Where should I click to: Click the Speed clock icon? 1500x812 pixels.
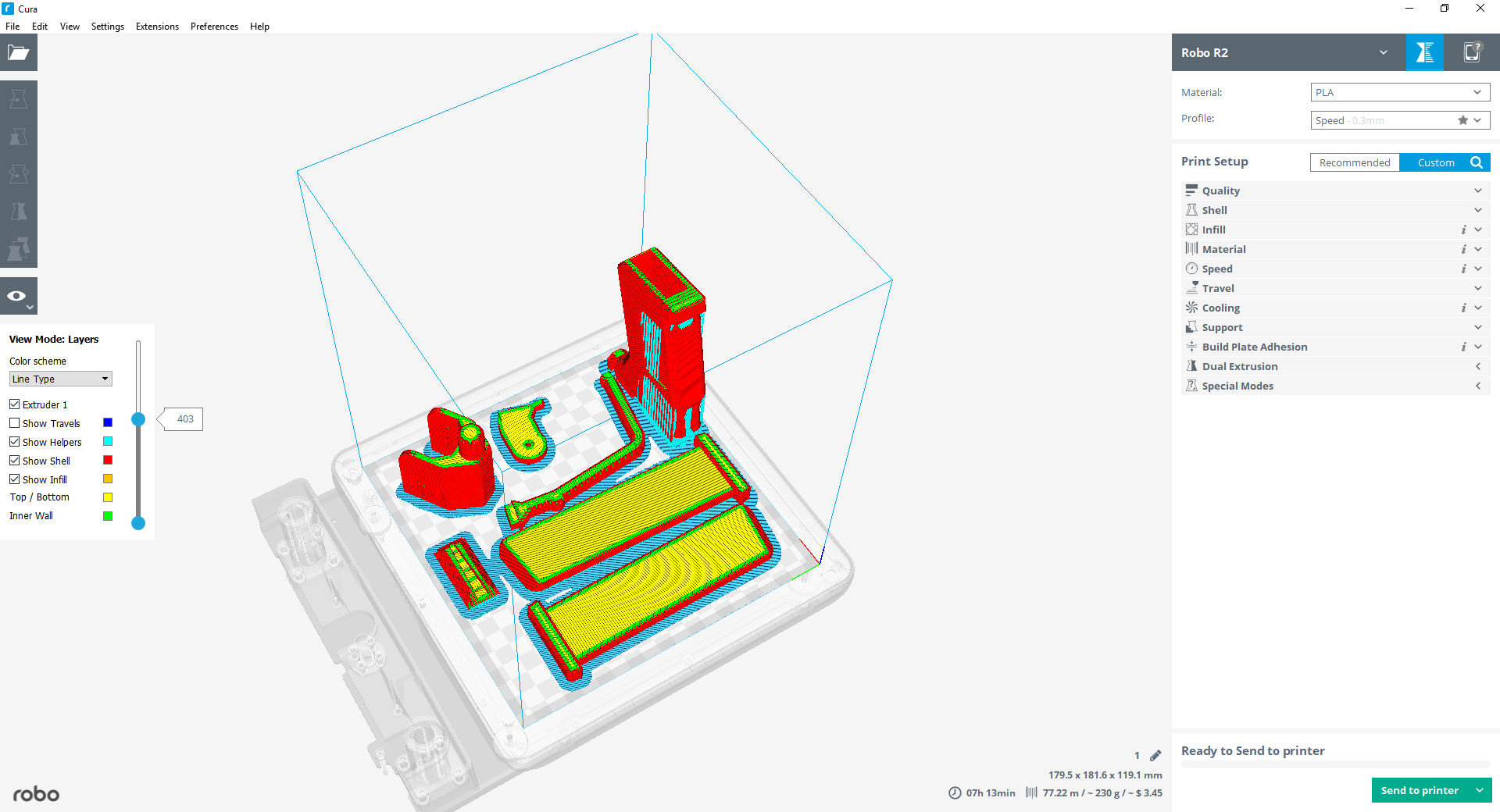[1191, 269]
